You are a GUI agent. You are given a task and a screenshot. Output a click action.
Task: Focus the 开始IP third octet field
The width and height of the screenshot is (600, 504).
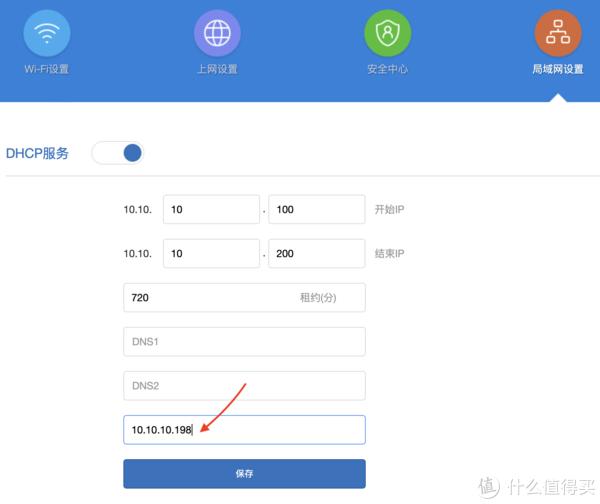pos(211,210)
